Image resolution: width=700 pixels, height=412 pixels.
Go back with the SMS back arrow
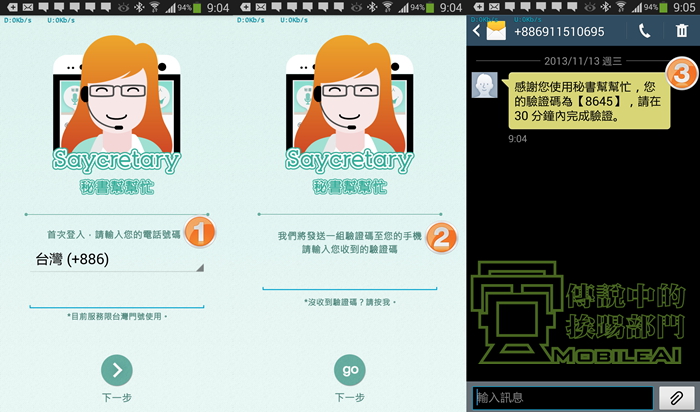(x=476, y=31)
